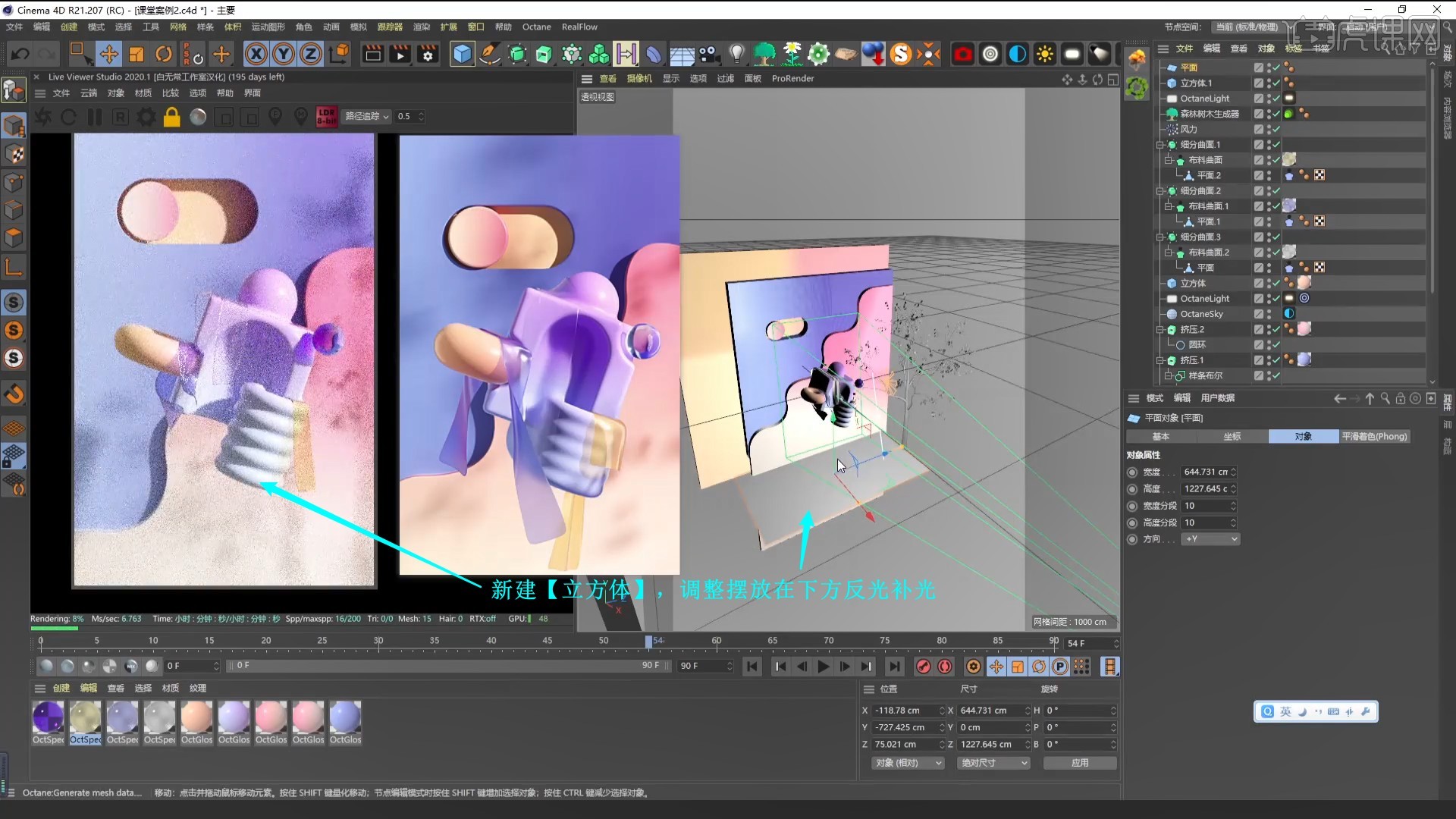Click the Undo arrow icon
Screen dimensions: 1456x819
(x=20, y=54)
